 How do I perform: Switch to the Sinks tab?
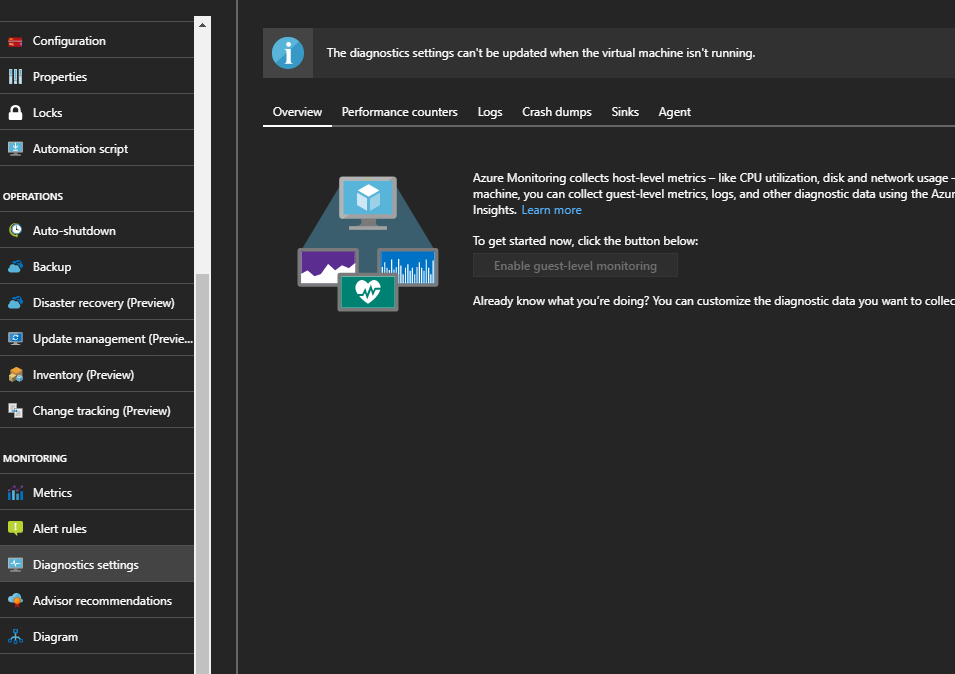pos(625,112)
